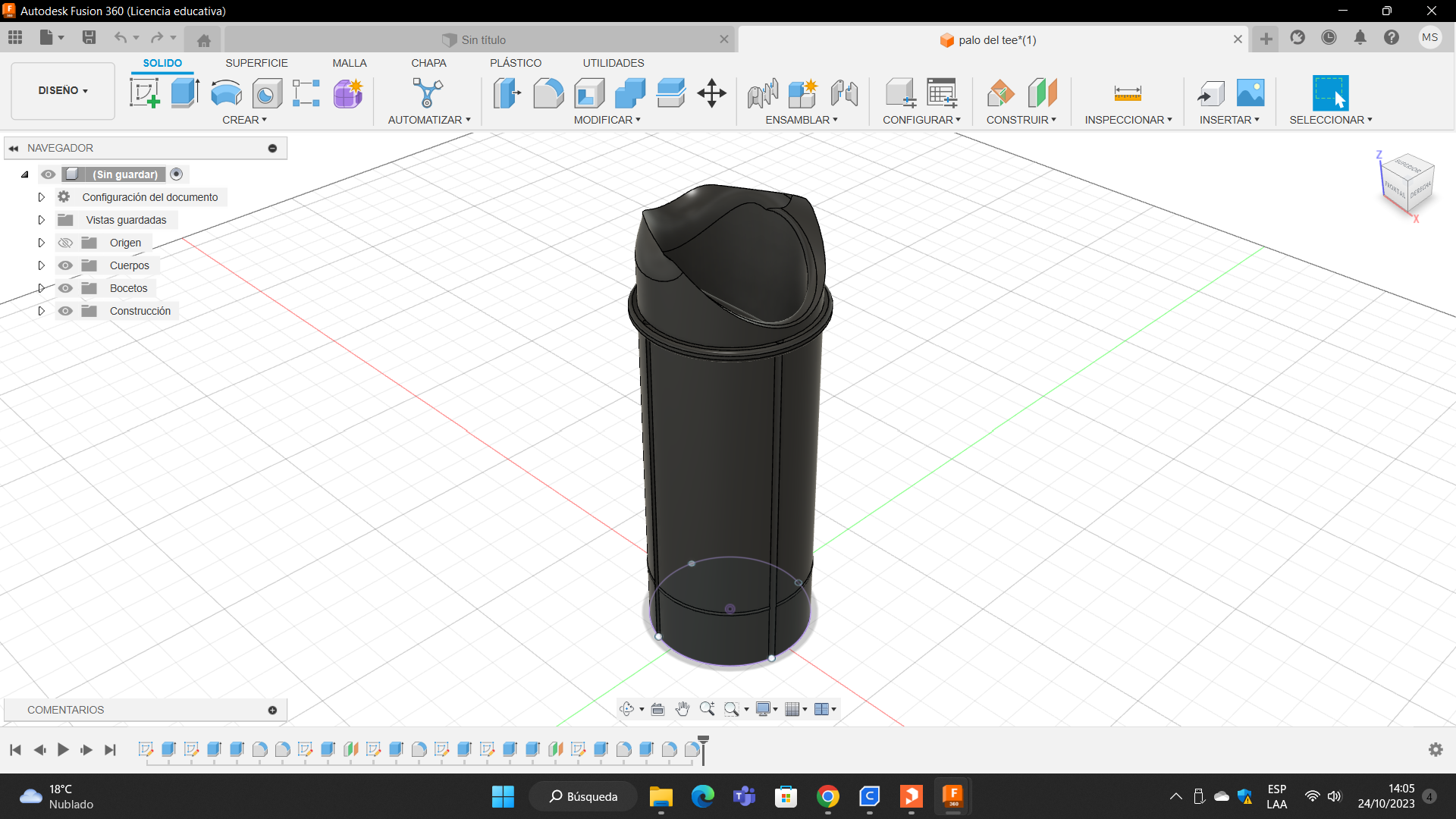Select the Create Sketch tool
Screen dimensions: 1456x819
click(x=144, y=93)
